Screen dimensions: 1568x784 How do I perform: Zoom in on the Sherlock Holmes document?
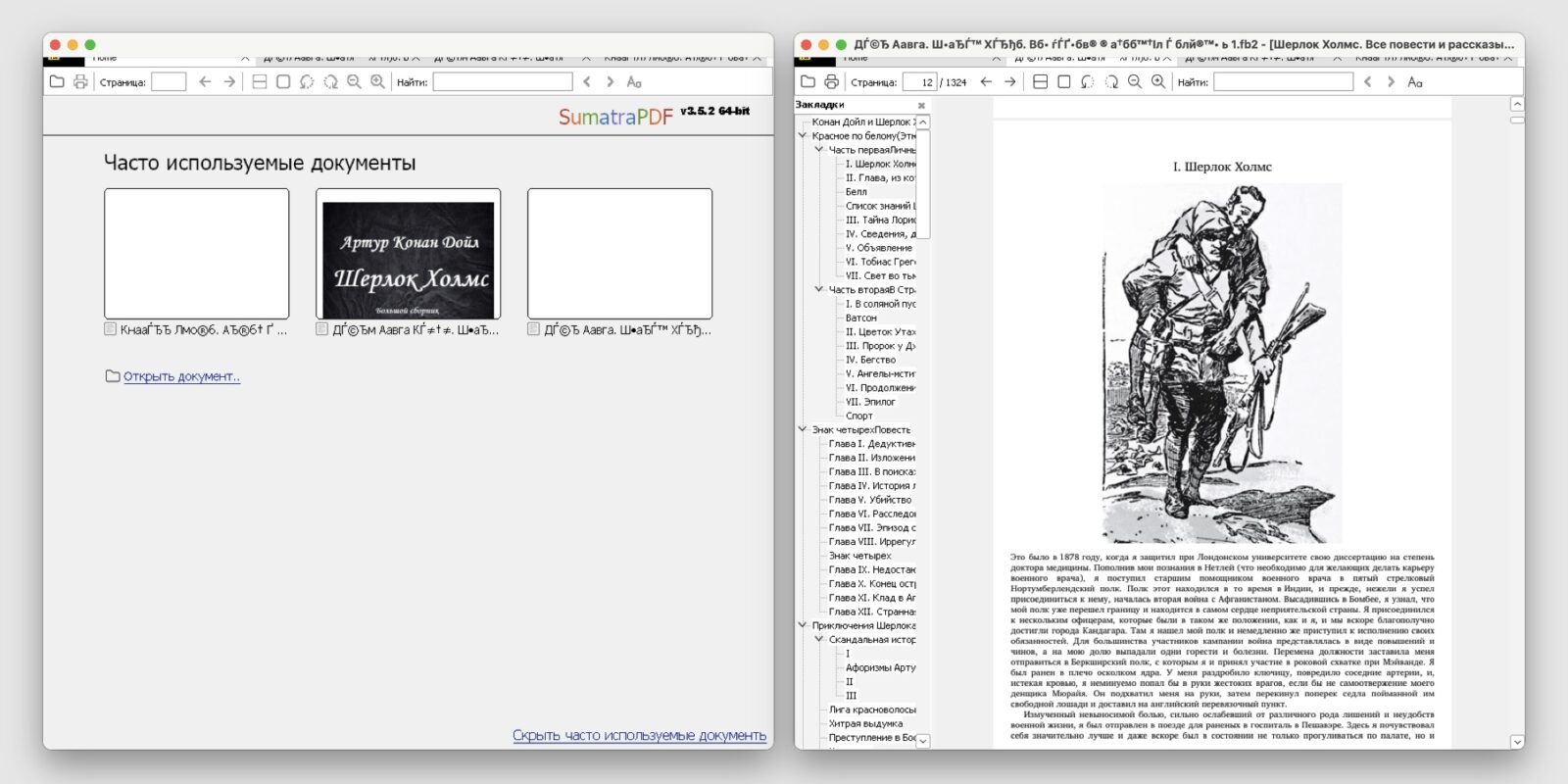tap(1158, 82)
